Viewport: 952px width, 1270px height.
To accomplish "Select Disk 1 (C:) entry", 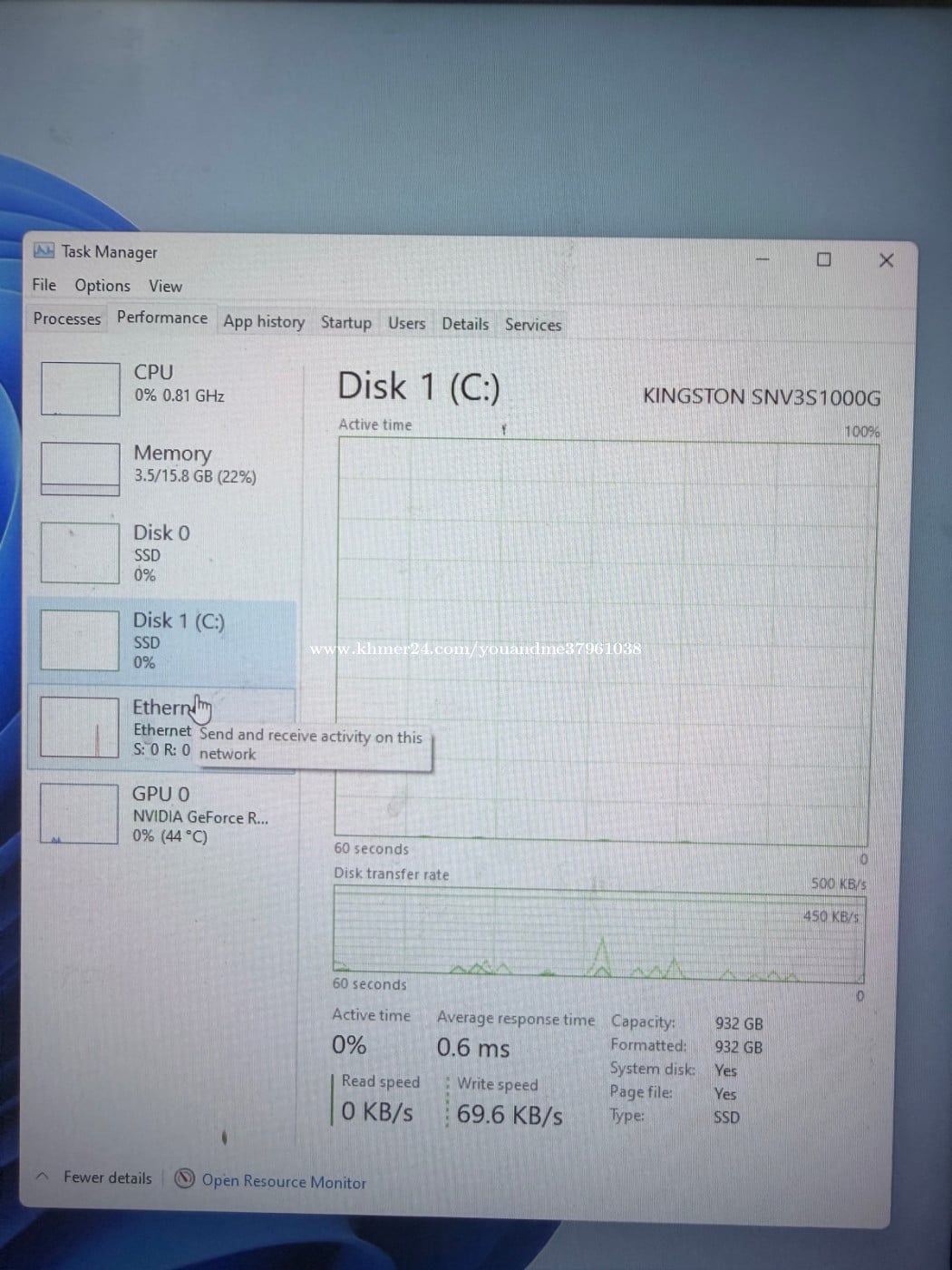I will (163, 640).
